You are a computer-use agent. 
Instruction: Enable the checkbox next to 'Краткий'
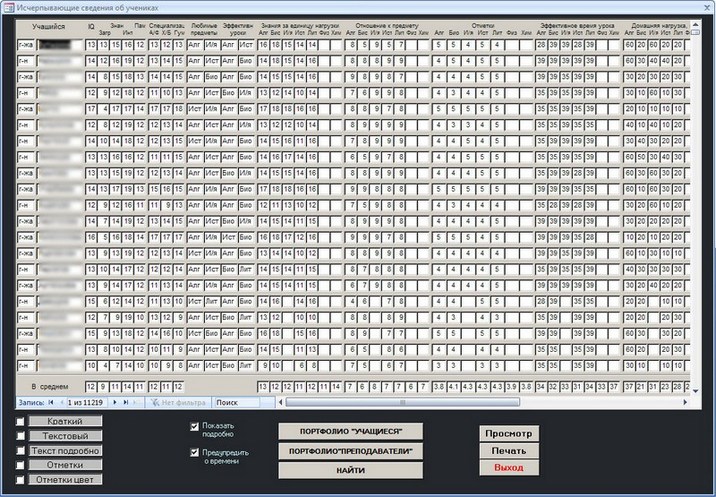coord(21,421)
